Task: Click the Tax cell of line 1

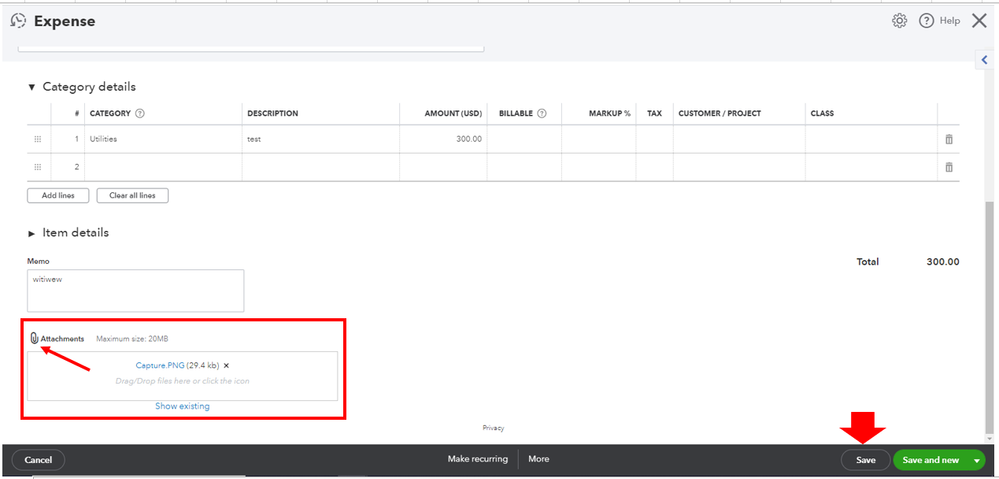Action: click(654, 139)
